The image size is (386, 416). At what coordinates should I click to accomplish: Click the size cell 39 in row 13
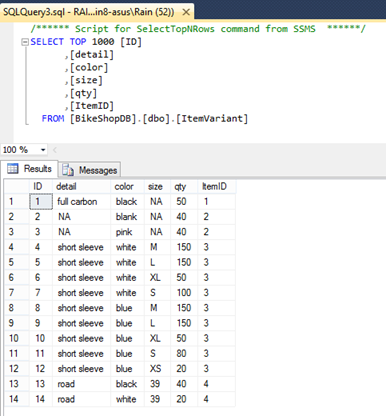[157, 384]
